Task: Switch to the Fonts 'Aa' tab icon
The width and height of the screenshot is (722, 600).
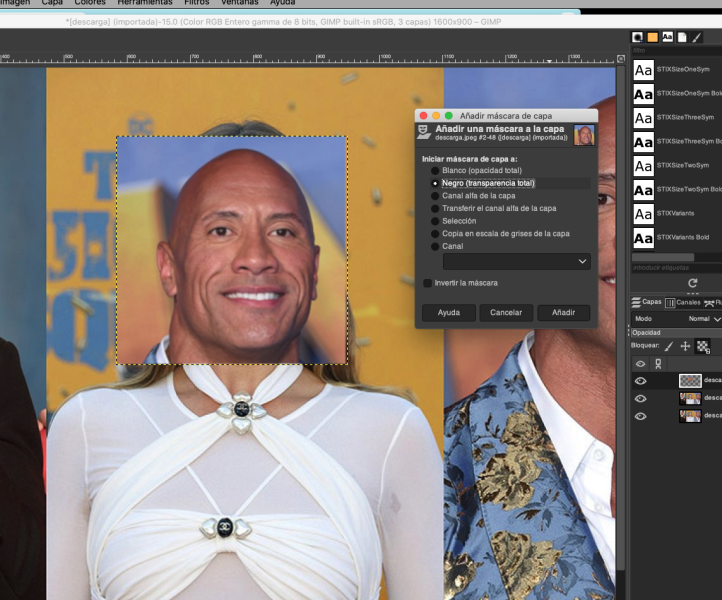Action: click(x=667, y=37)
